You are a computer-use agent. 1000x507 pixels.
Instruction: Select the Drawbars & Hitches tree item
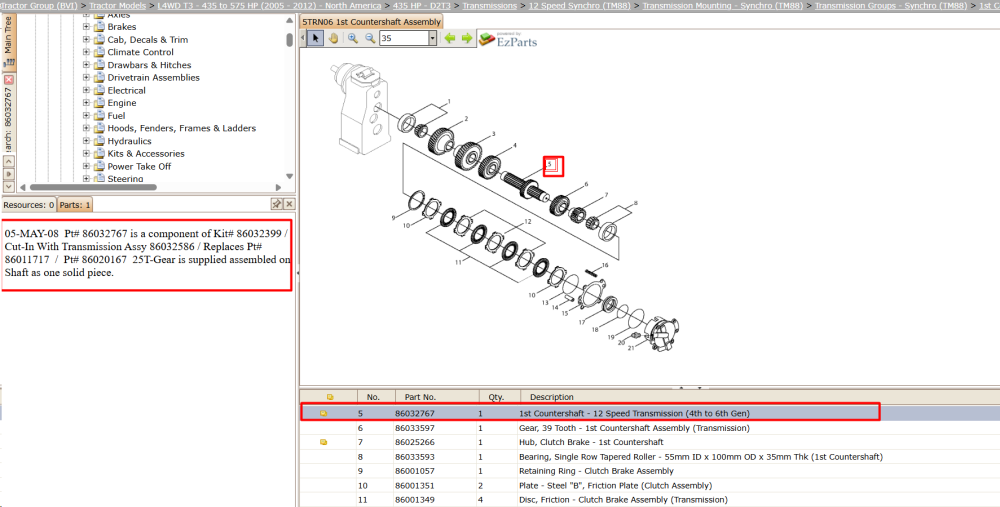[x=149, y=64]
